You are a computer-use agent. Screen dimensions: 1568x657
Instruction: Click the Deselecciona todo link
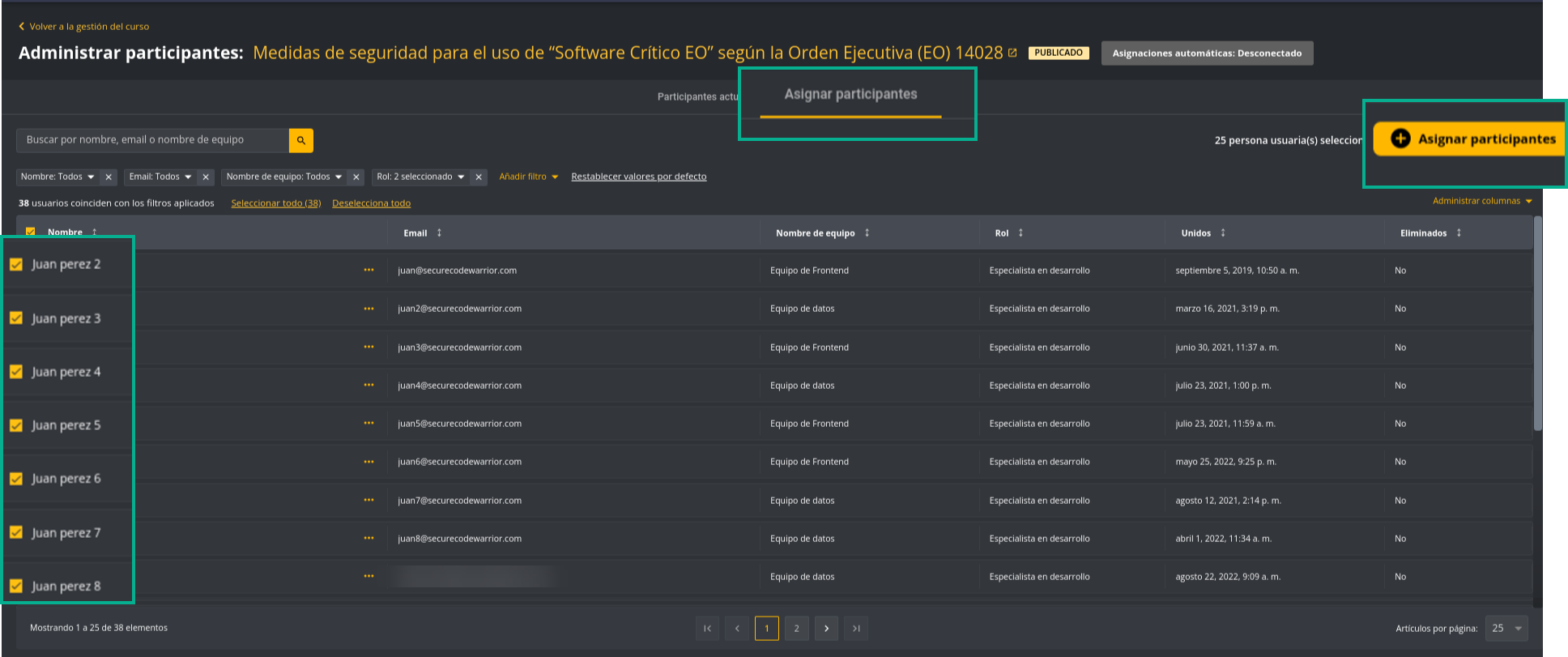point(371,203)
